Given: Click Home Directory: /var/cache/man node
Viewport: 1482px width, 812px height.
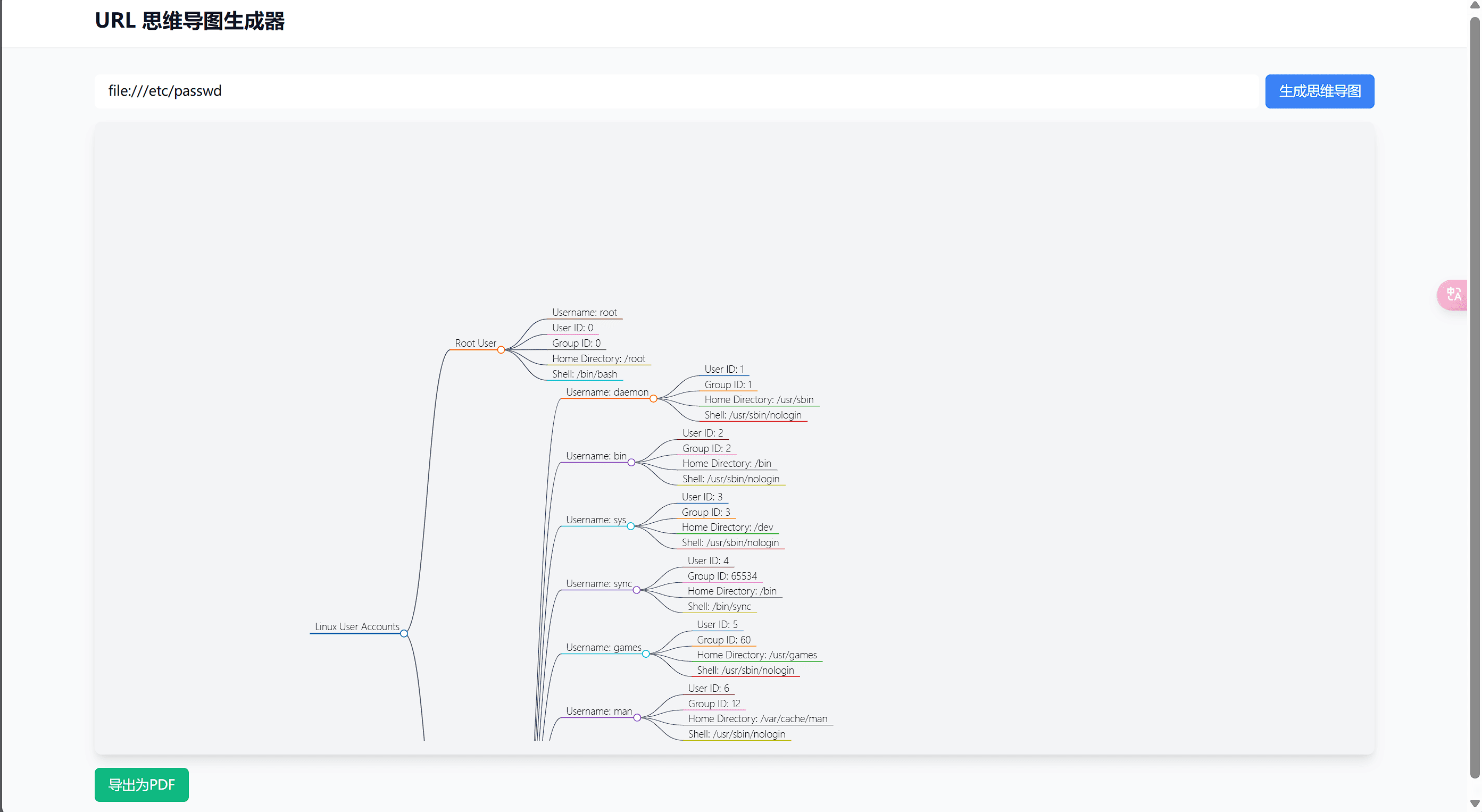Looking at the screenshot, I should [x=757, y=718].
